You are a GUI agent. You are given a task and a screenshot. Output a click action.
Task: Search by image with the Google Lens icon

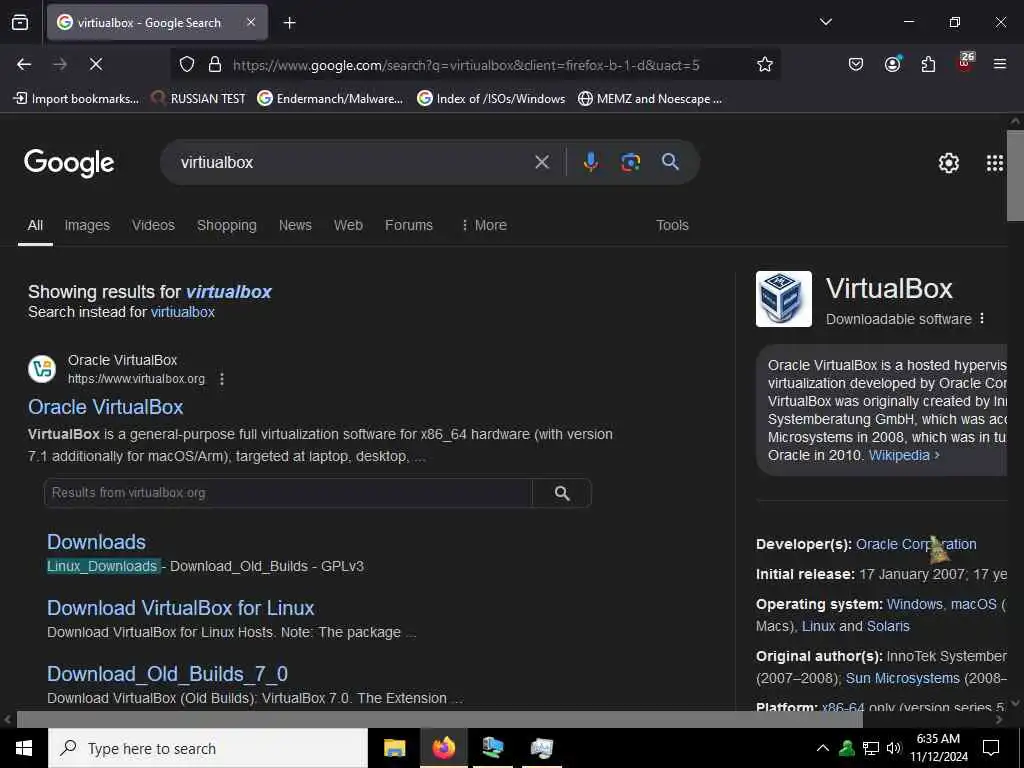pos(630,162)
